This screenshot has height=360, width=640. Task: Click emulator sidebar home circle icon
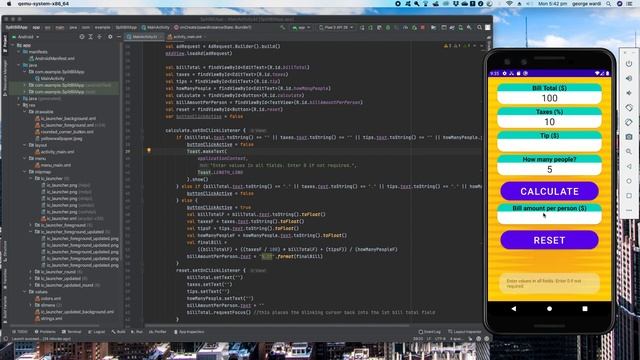[x=629, y=181]
